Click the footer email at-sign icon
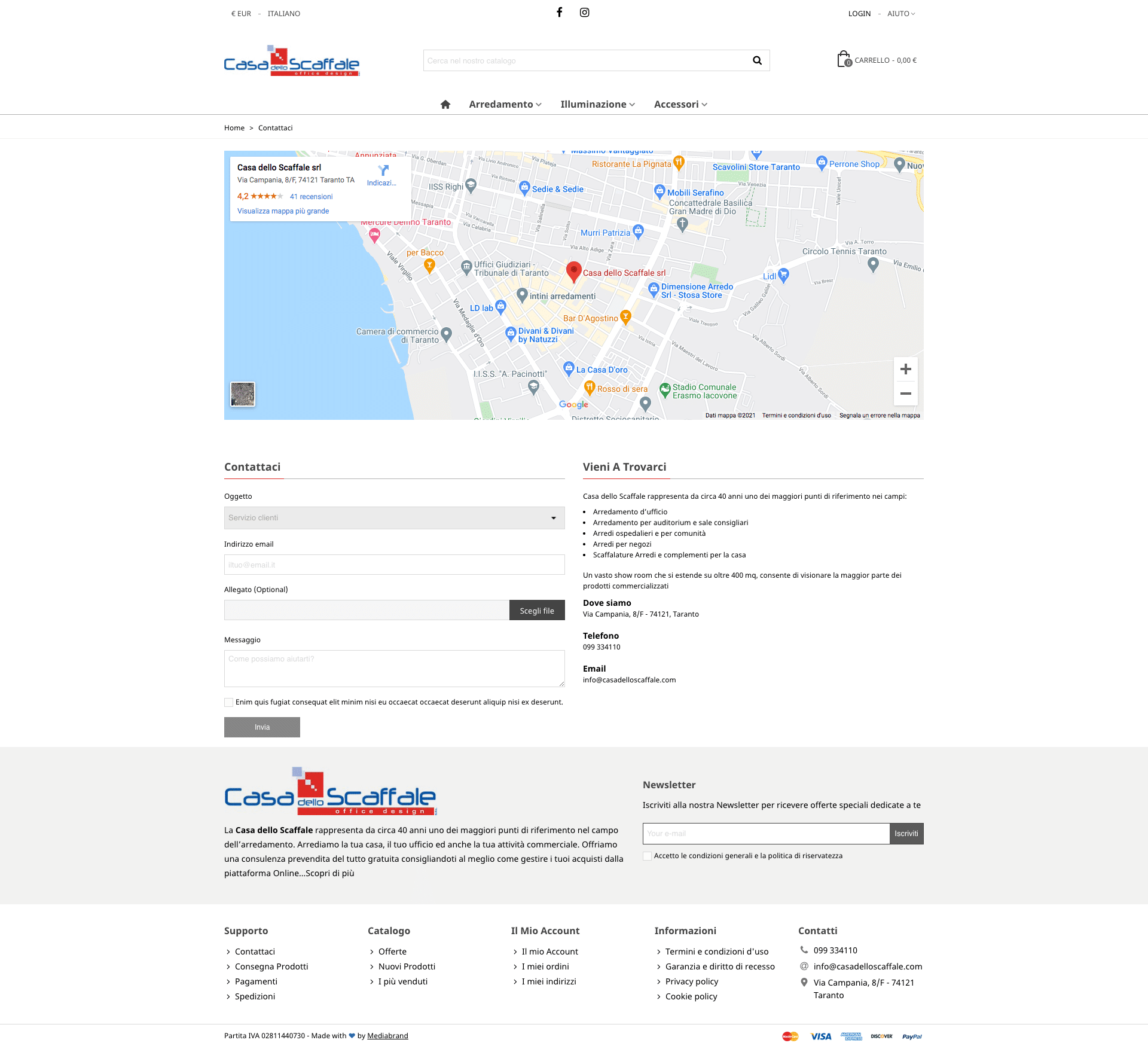This screenshot has width=1148, height=1049. pos(804,966)
